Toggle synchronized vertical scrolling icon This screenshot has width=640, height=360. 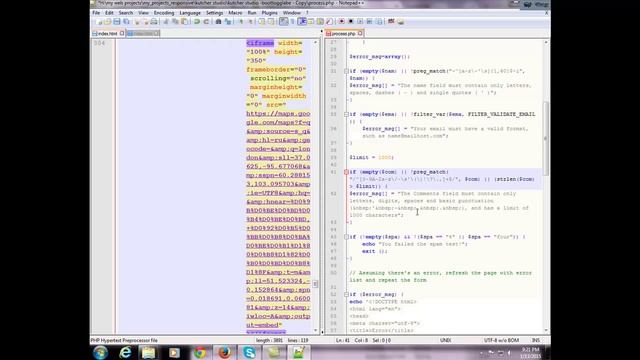262,21
